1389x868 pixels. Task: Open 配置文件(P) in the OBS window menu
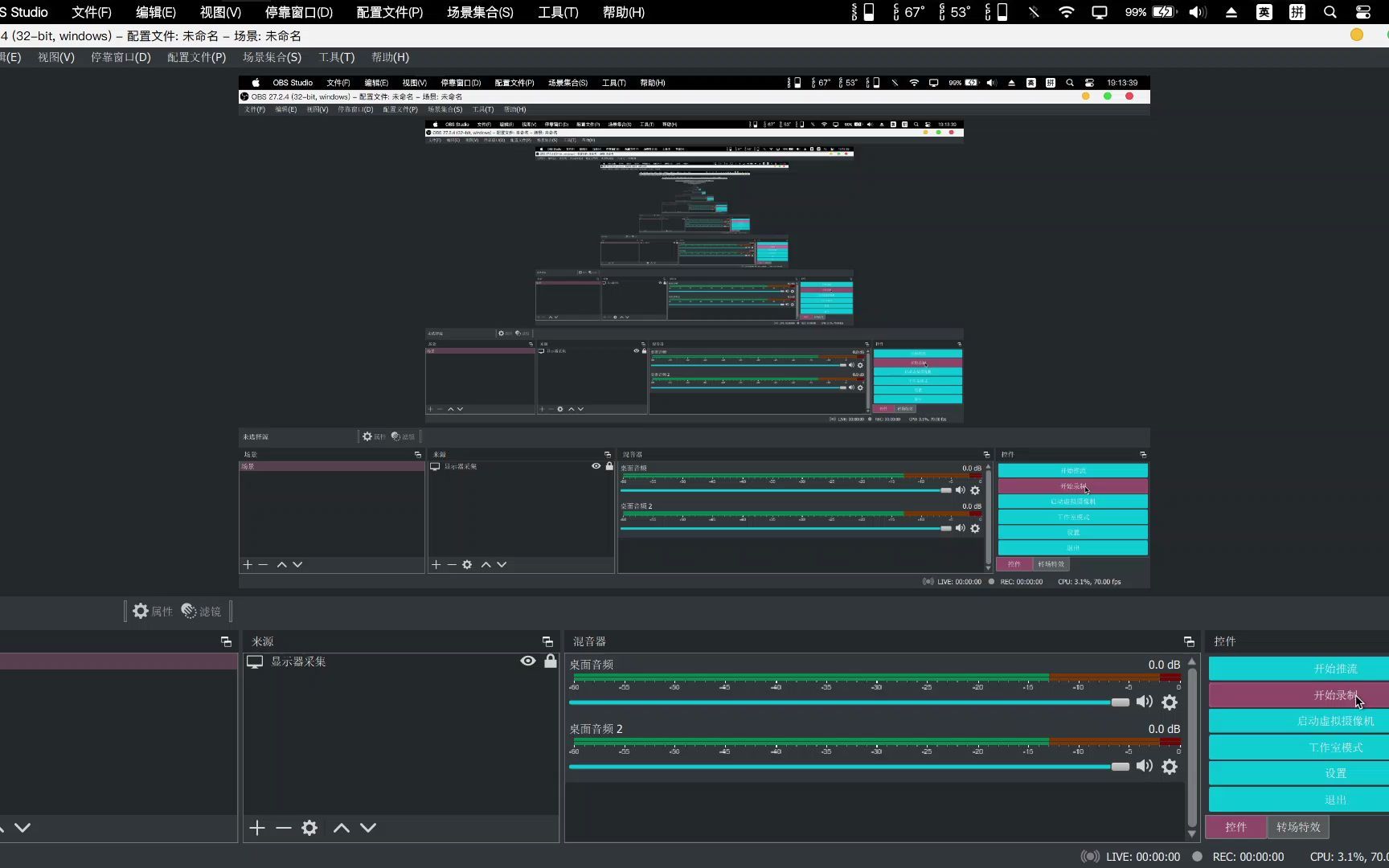tap(196, 57)
